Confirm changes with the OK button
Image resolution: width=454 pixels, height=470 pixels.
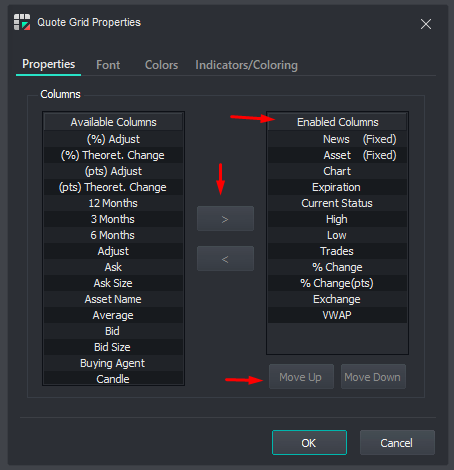coord(309,443)
